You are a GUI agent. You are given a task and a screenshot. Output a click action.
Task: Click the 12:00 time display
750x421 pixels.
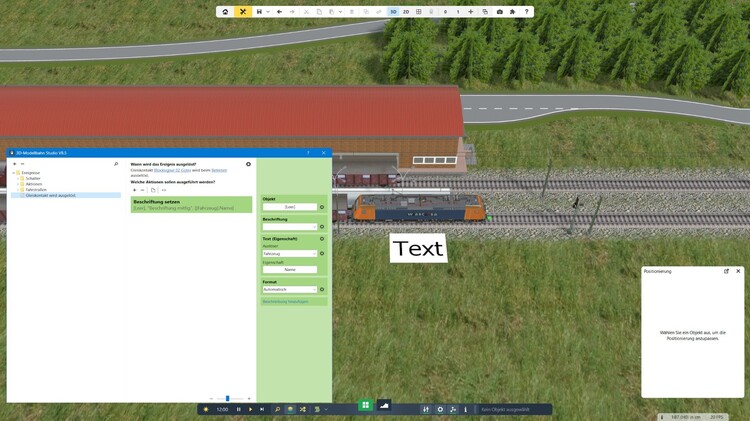point(222,410)
